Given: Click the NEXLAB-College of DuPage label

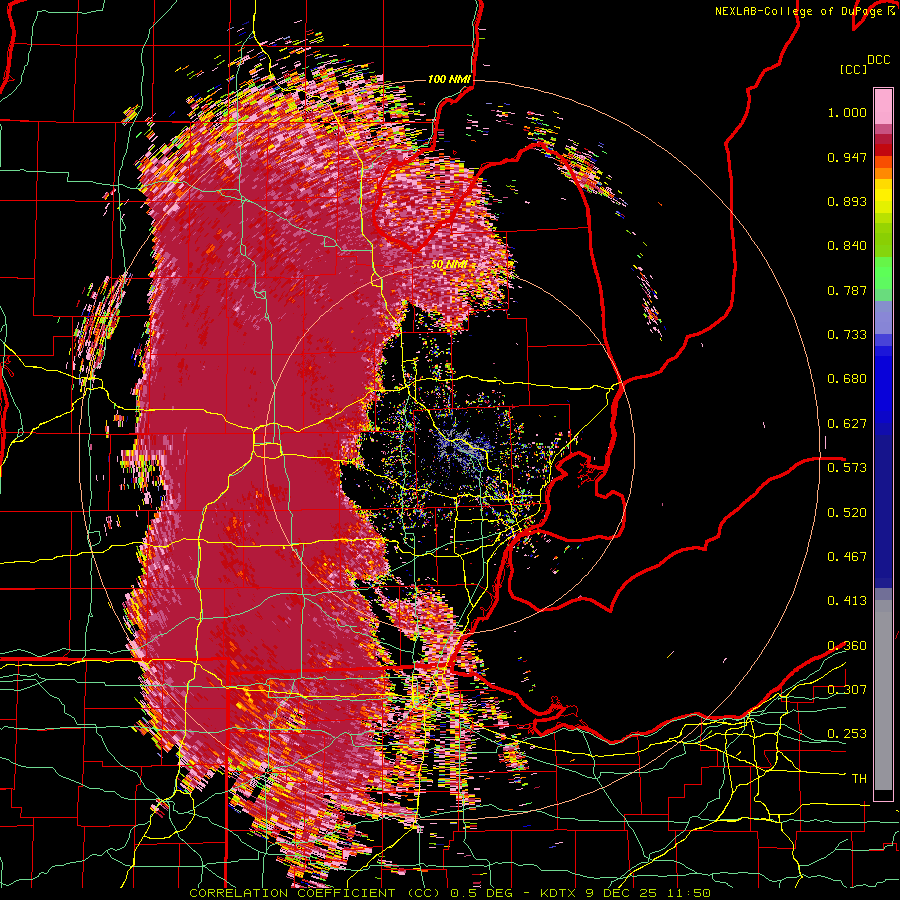Looking at the screenshot, I should pyautogui.click(x=801, y=11).
